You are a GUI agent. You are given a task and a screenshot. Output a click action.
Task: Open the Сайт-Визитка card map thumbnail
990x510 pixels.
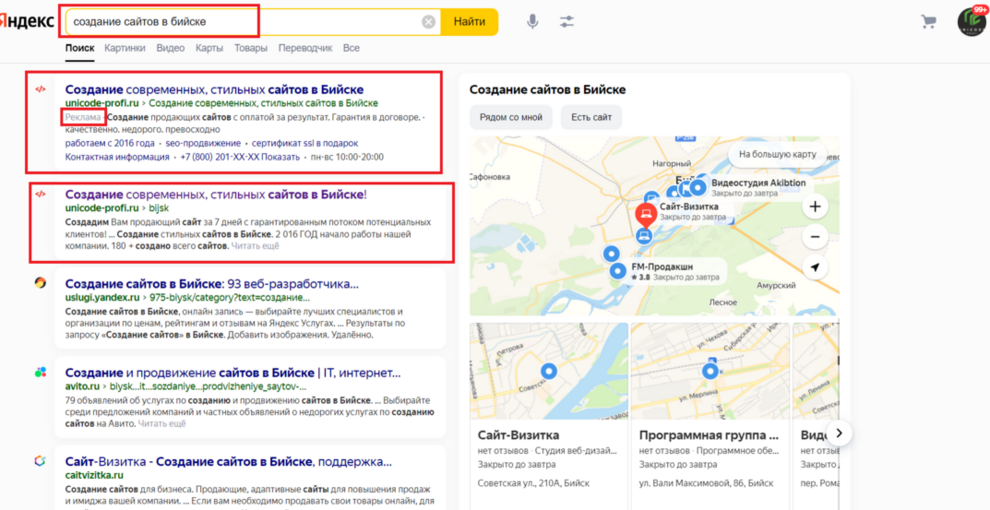[549, 371]
